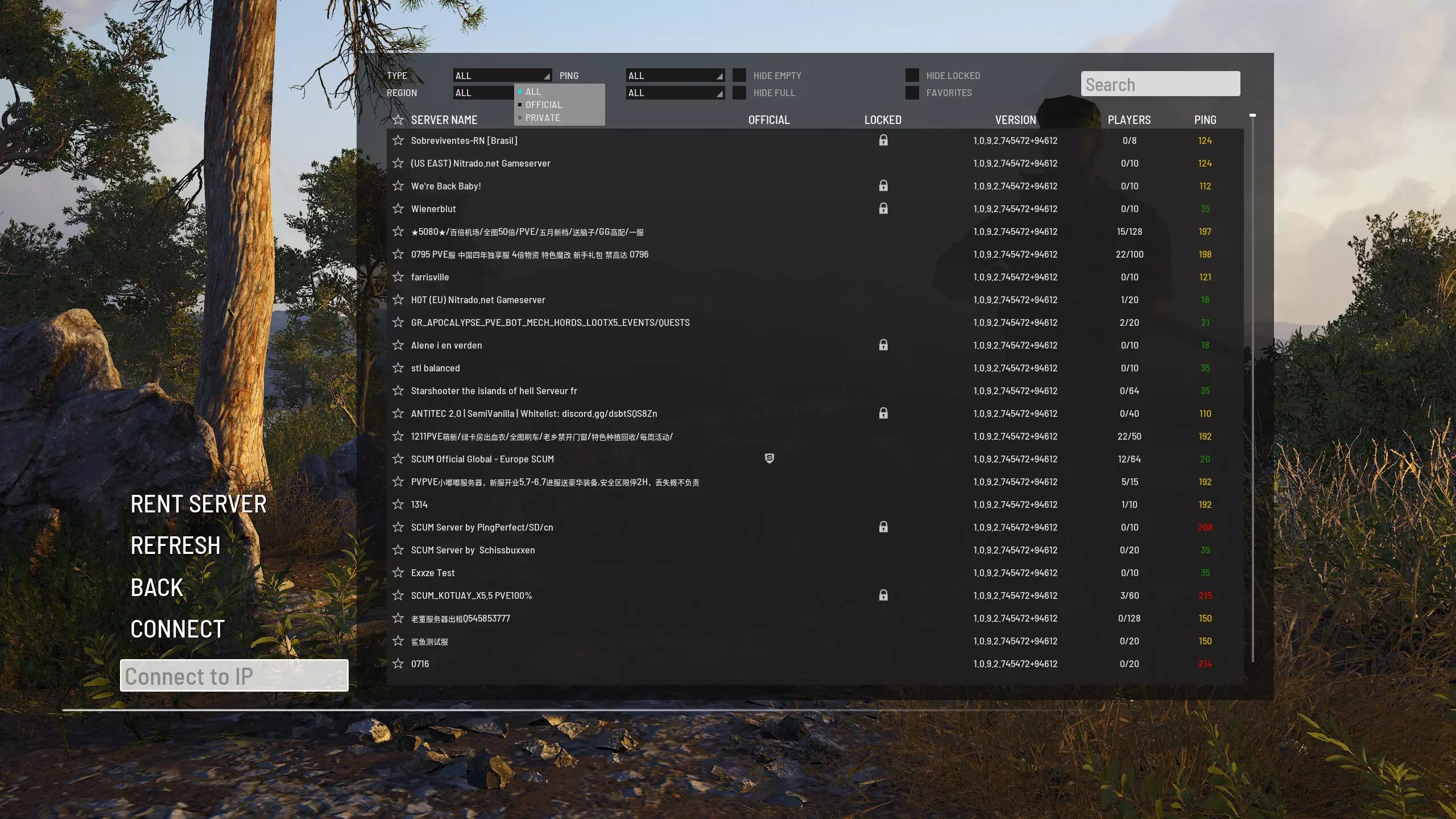The image size is (1456, 819).
Task: Favorite SCUM Official Global - Europe server
Action: click(x=398, y=459)
